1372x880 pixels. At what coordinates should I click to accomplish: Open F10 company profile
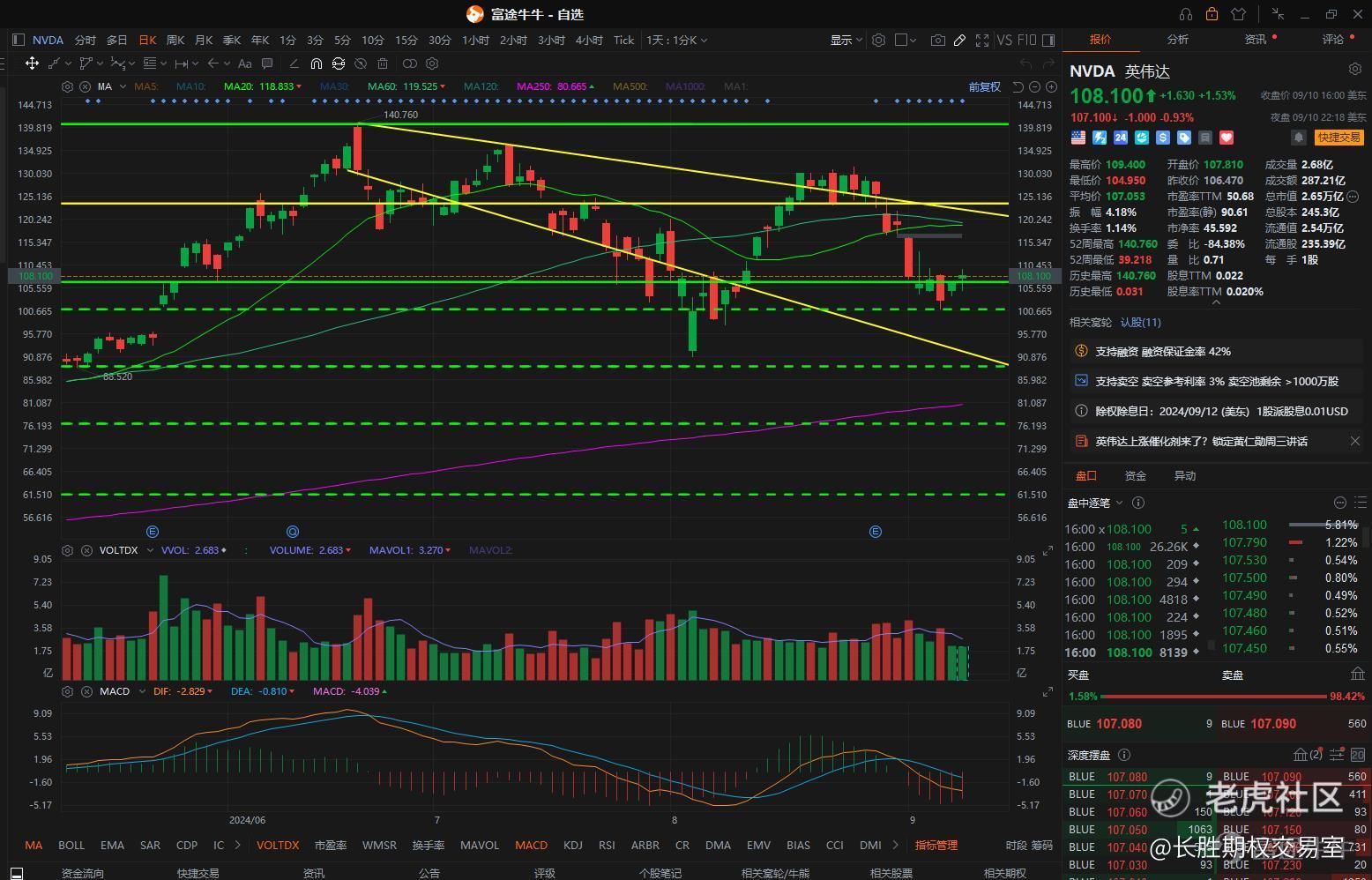click(1026, 40)
